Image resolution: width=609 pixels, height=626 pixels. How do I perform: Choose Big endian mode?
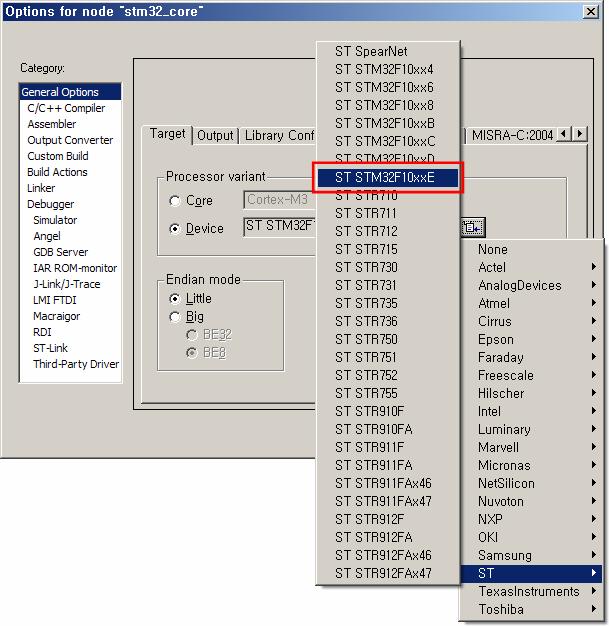tap(175, 317)
